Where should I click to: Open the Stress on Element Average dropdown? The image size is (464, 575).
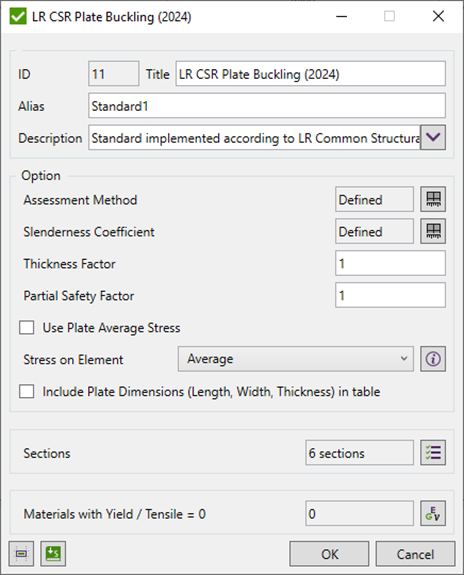point(296,359)
